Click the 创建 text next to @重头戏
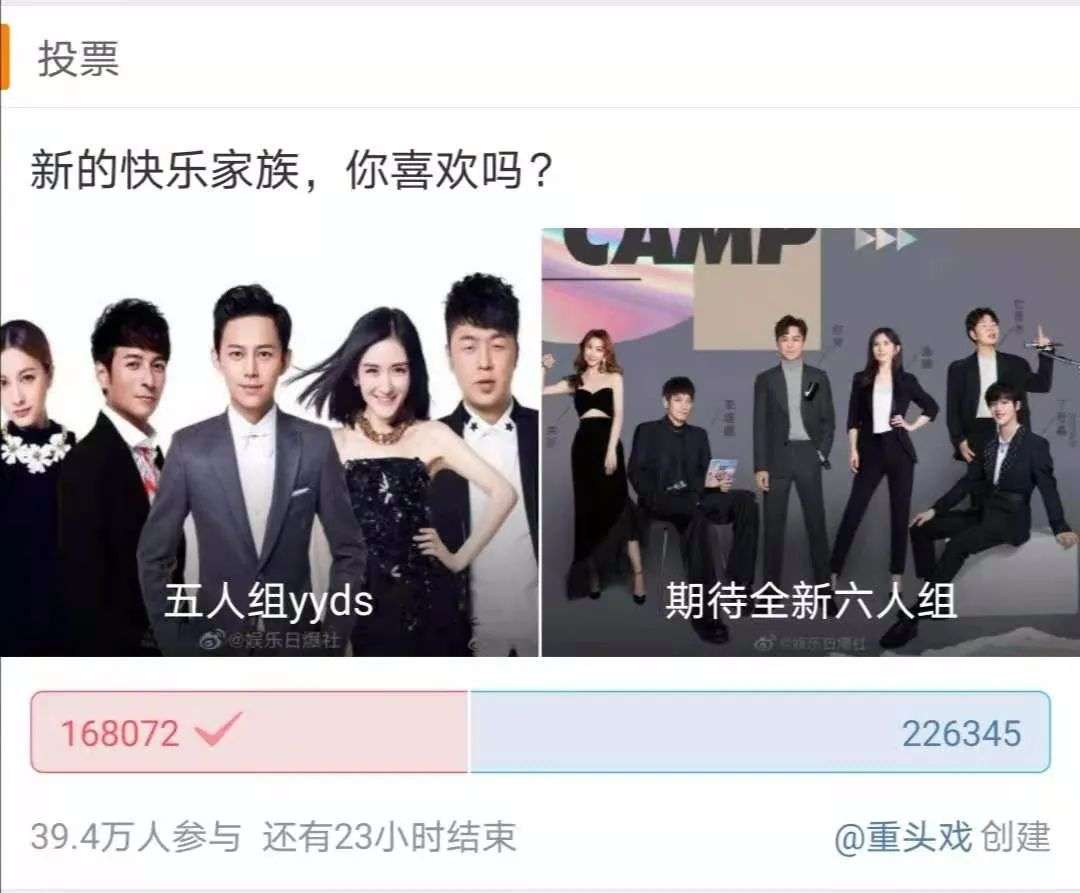Image resolution: width=1080 pixels, height=893 pixels. [1015, 837]
